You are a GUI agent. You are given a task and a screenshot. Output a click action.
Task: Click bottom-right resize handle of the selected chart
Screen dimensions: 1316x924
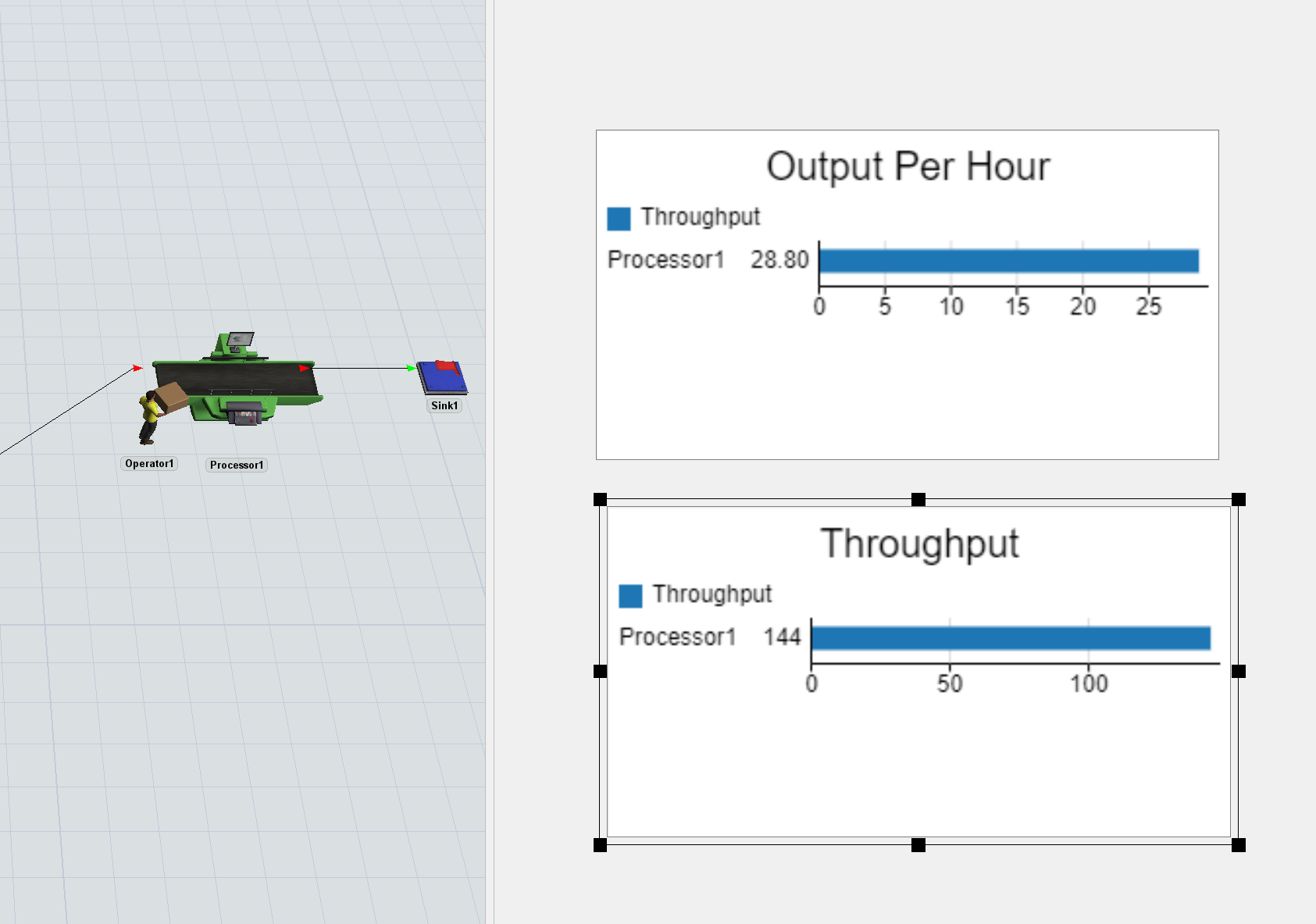pos(1239,845)
